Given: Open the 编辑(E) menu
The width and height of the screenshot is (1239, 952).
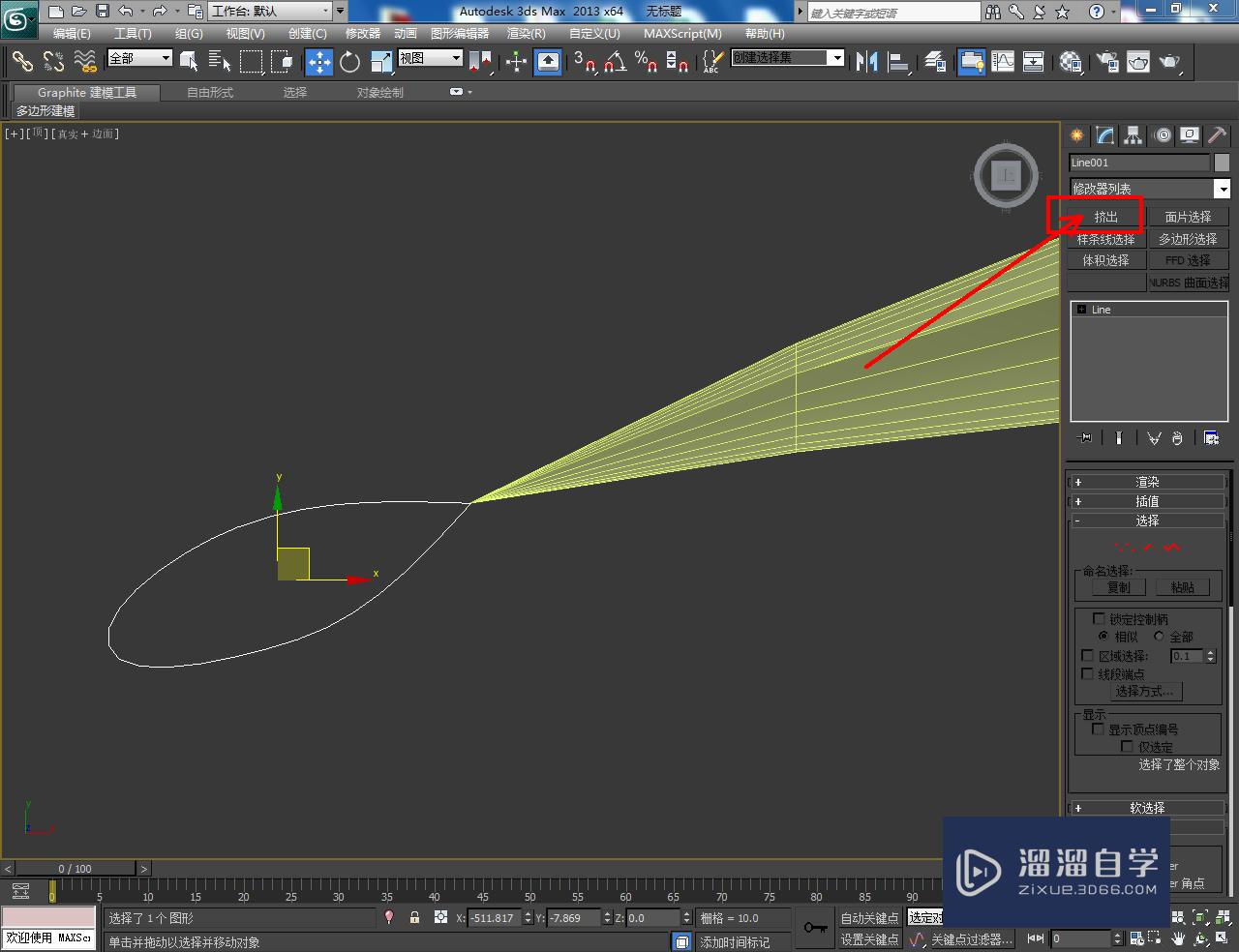Looking at the screenshot, I should (x=72, y=33).
